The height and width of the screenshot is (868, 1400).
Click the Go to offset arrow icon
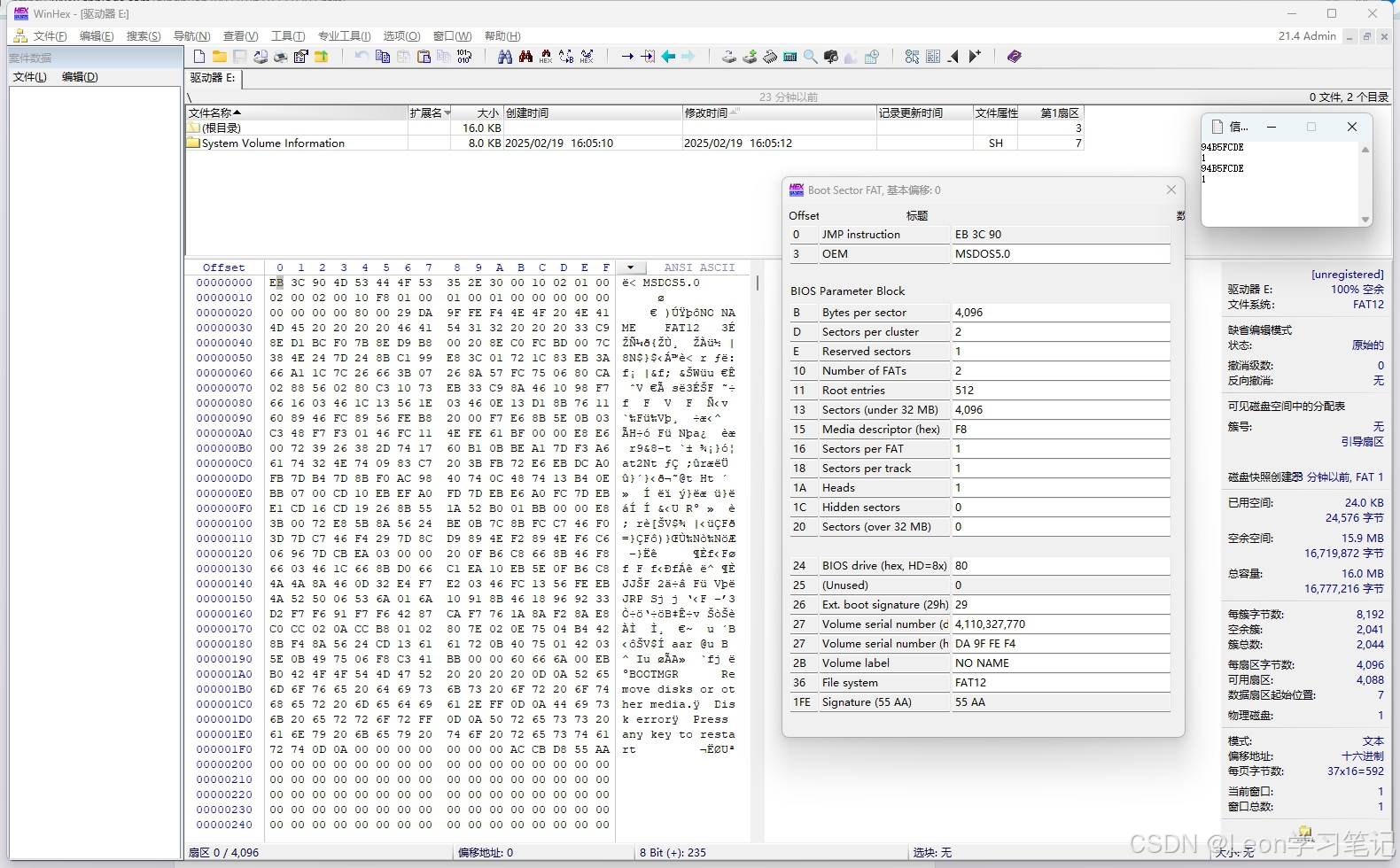[x=627, y=57]
